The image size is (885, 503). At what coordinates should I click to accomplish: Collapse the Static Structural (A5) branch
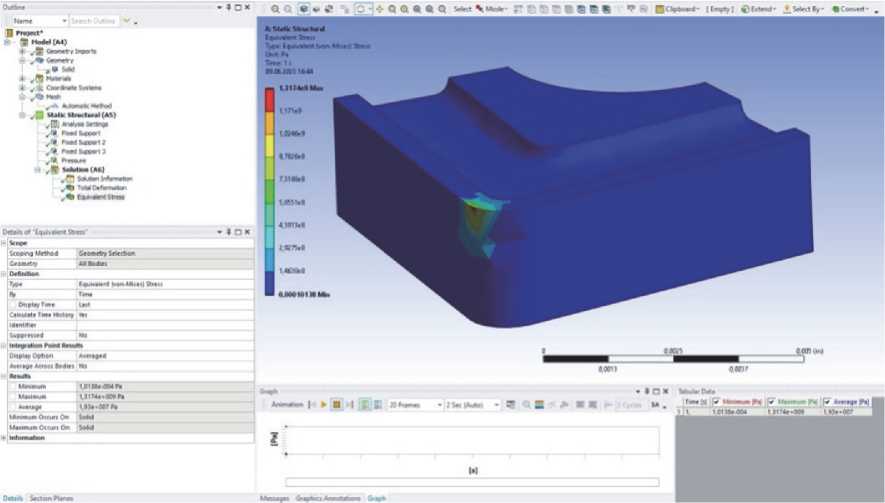click(x=23, y=115)
